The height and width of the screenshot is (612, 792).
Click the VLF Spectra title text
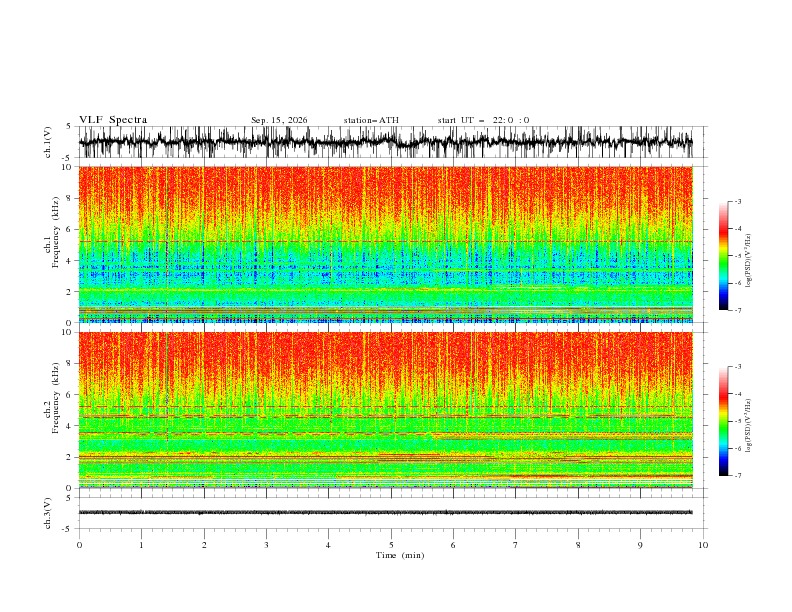(x=113, y=120)
